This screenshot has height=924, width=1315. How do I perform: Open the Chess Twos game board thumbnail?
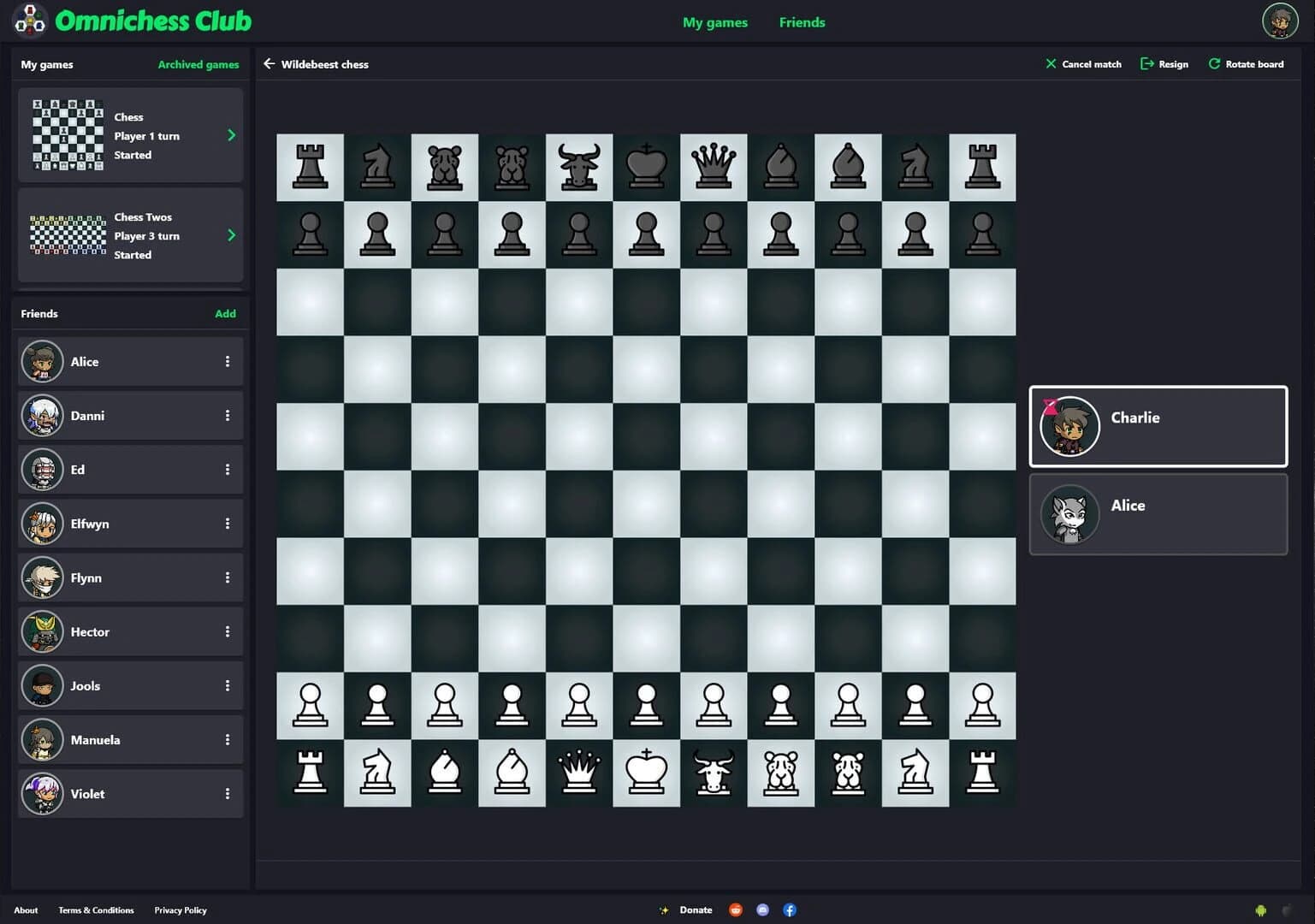(68, 235)
